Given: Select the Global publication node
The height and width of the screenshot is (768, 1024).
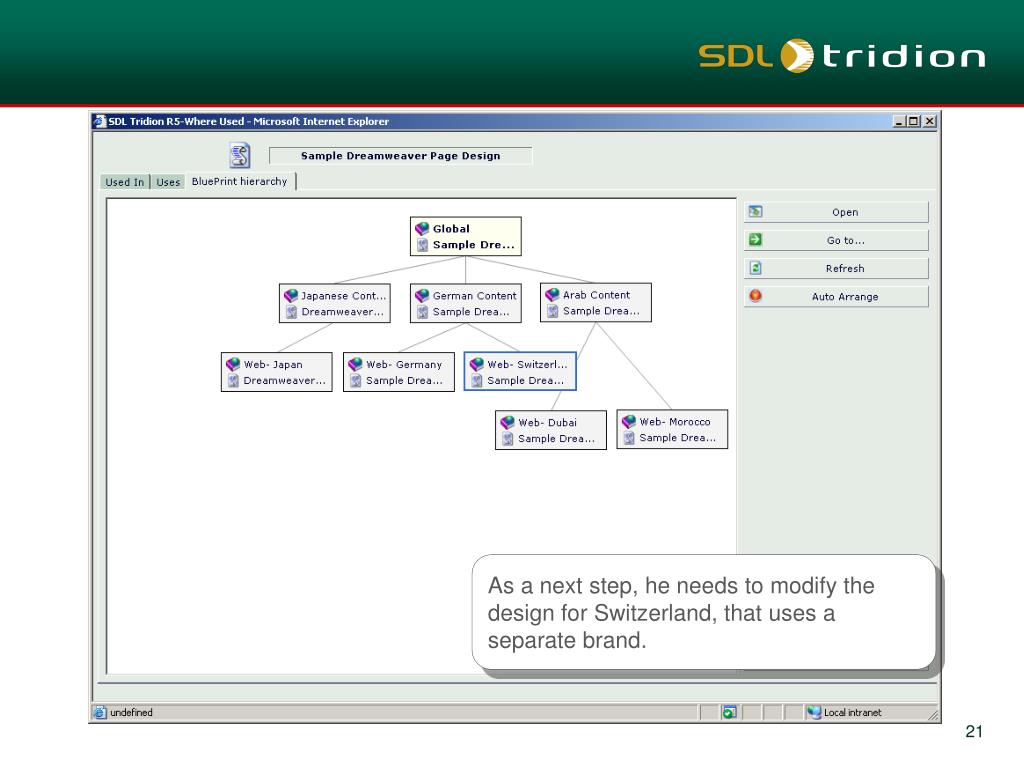Looking at the screenshot, I should pyautogui.click(x=466, y=236).
